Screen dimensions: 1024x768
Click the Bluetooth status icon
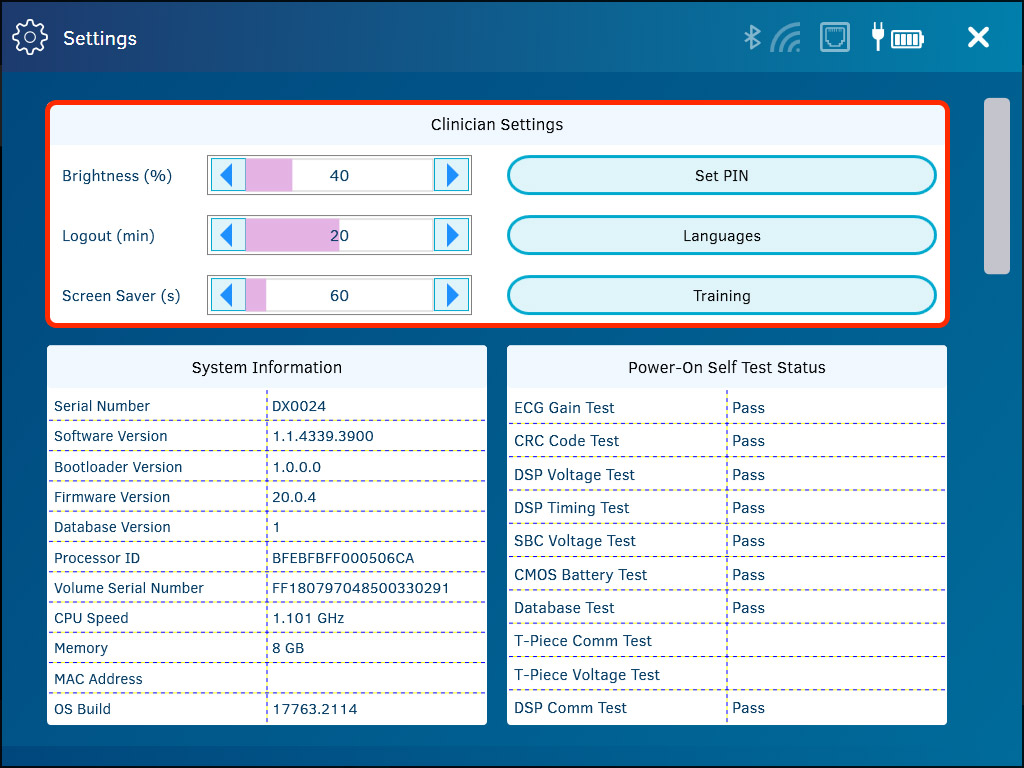(x=751, y=37)
